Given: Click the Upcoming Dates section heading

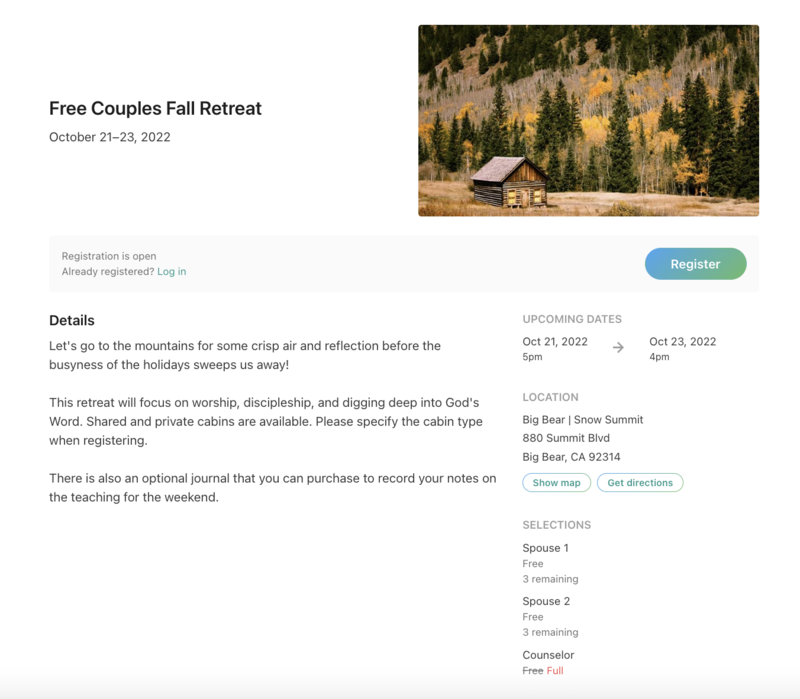Looking at the screenshot, I should [572, 319].
